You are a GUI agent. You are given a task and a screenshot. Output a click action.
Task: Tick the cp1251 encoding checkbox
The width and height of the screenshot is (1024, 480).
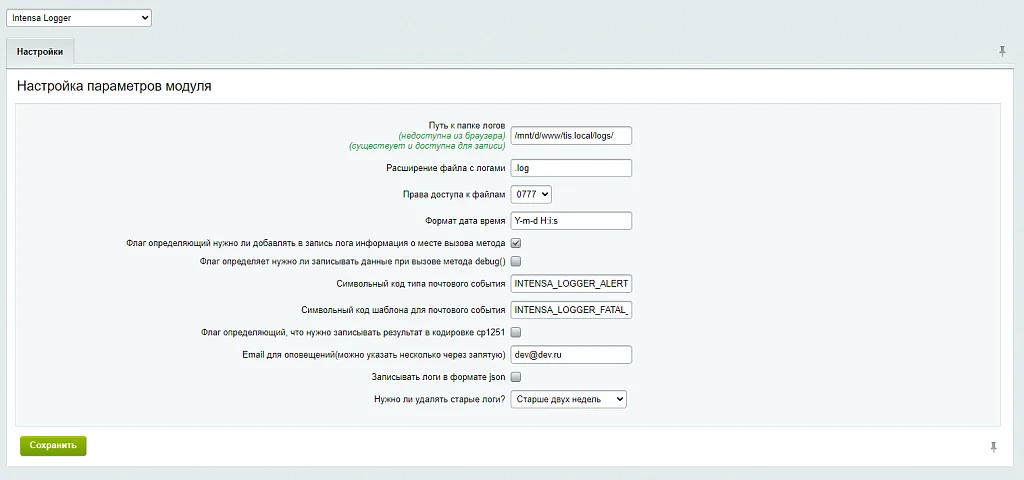(x=515, y=332)
